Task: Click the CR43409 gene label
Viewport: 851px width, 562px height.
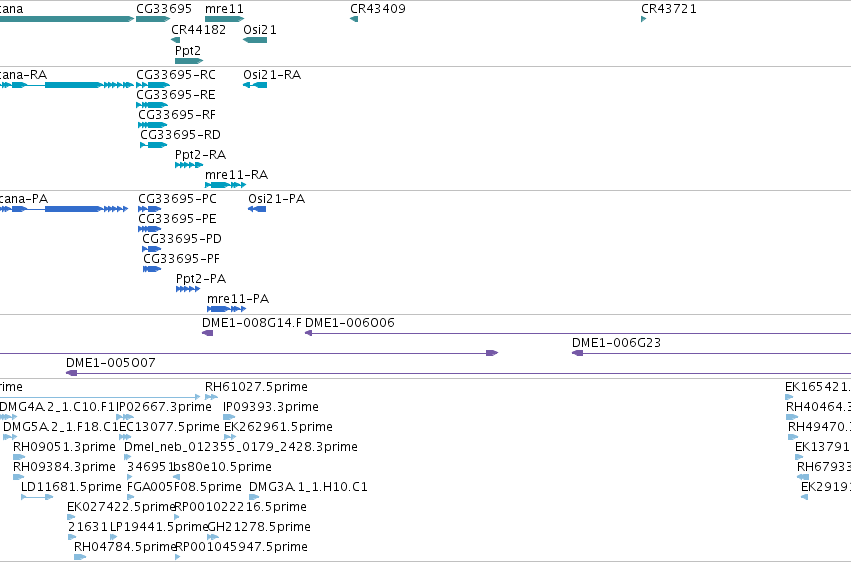Action: pos(378,9)
